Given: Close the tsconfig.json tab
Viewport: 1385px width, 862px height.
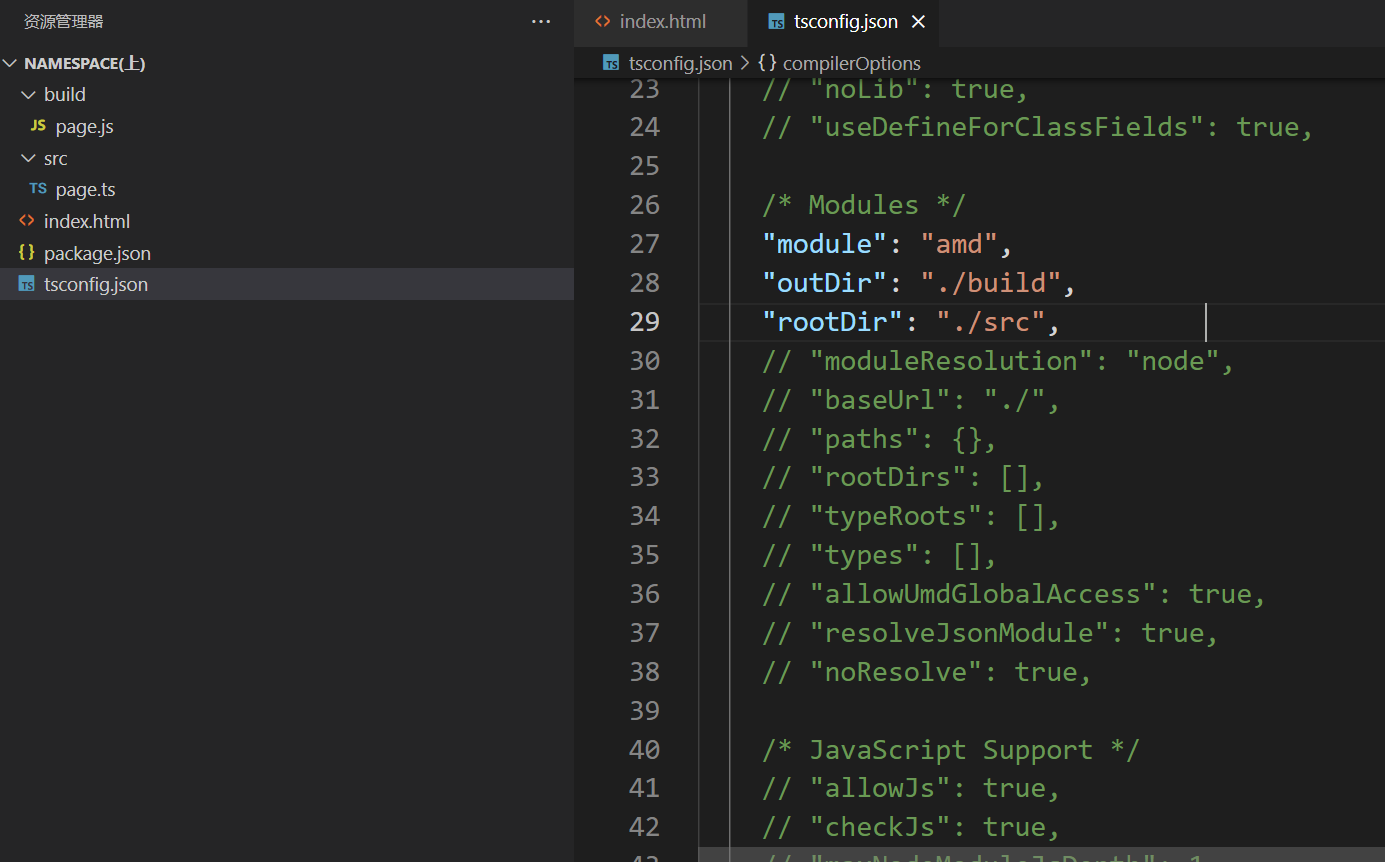Looking at the screenshot, I should (918, 22).
